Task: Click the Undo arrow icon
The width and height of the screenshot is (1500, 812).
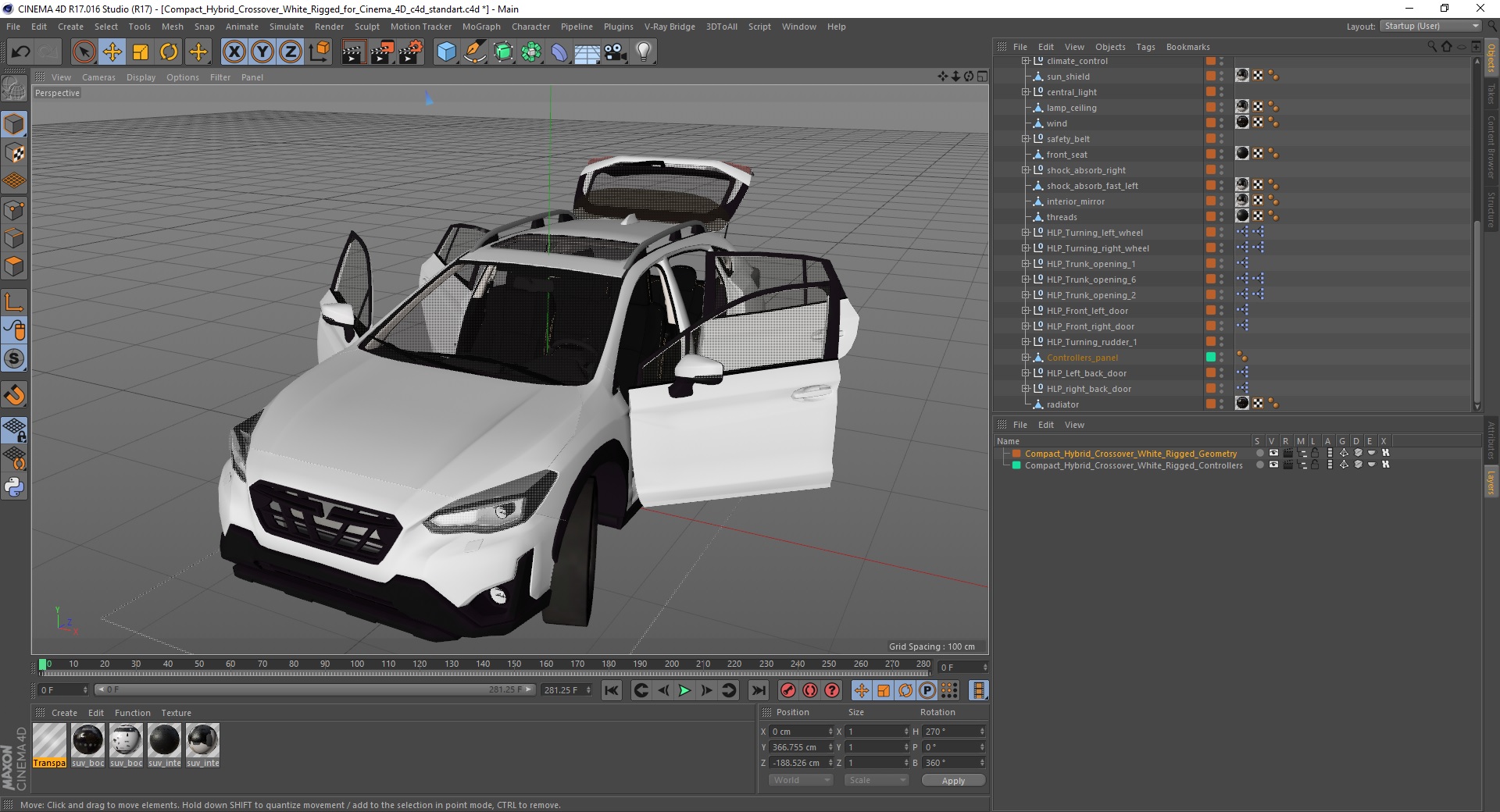Action: coord(21,52)
